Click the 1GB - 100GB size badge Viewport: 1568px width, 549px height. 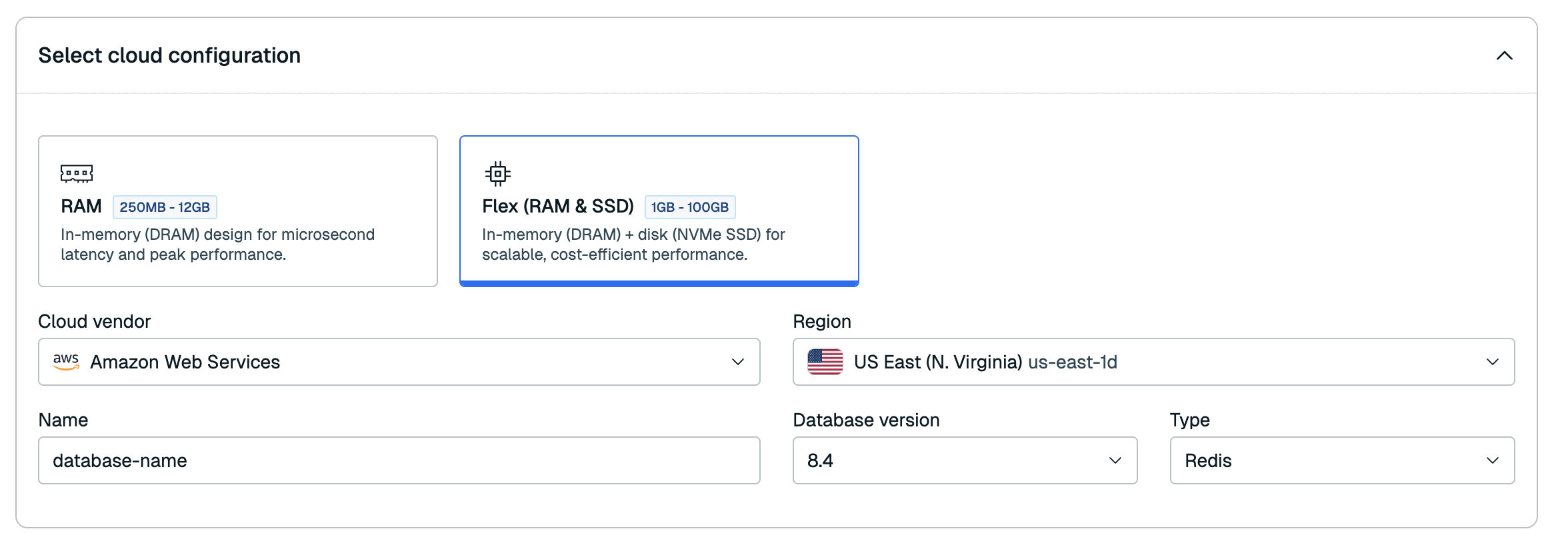point(689,207)
